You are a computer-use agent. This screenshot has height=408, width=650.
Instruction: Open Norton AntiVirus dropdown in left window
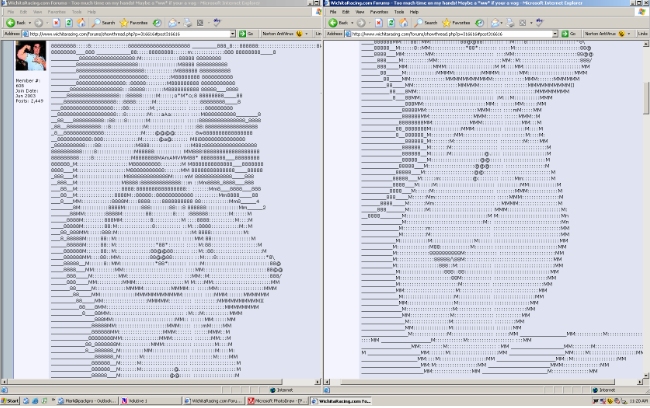(x=307, y=34)
